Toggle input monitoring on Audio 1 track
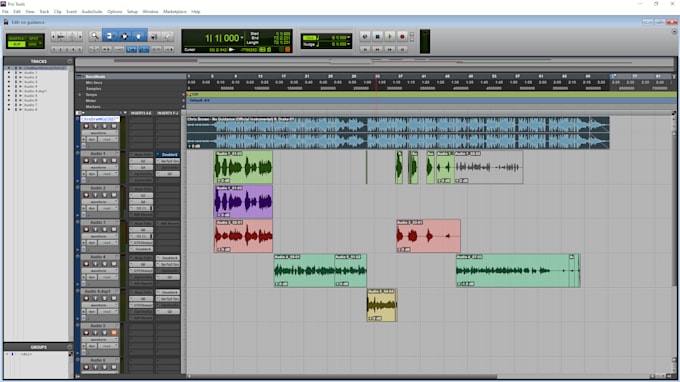 point(95,161)
